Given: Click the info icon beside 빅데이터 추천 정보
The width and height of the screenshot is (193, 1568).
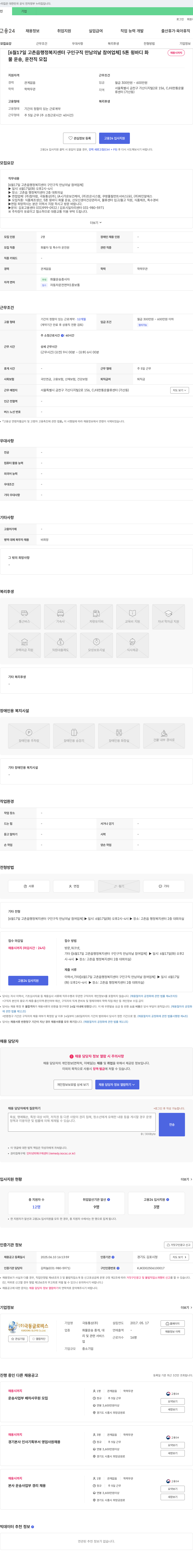Looking at the screenshot, I should 32,1527.
